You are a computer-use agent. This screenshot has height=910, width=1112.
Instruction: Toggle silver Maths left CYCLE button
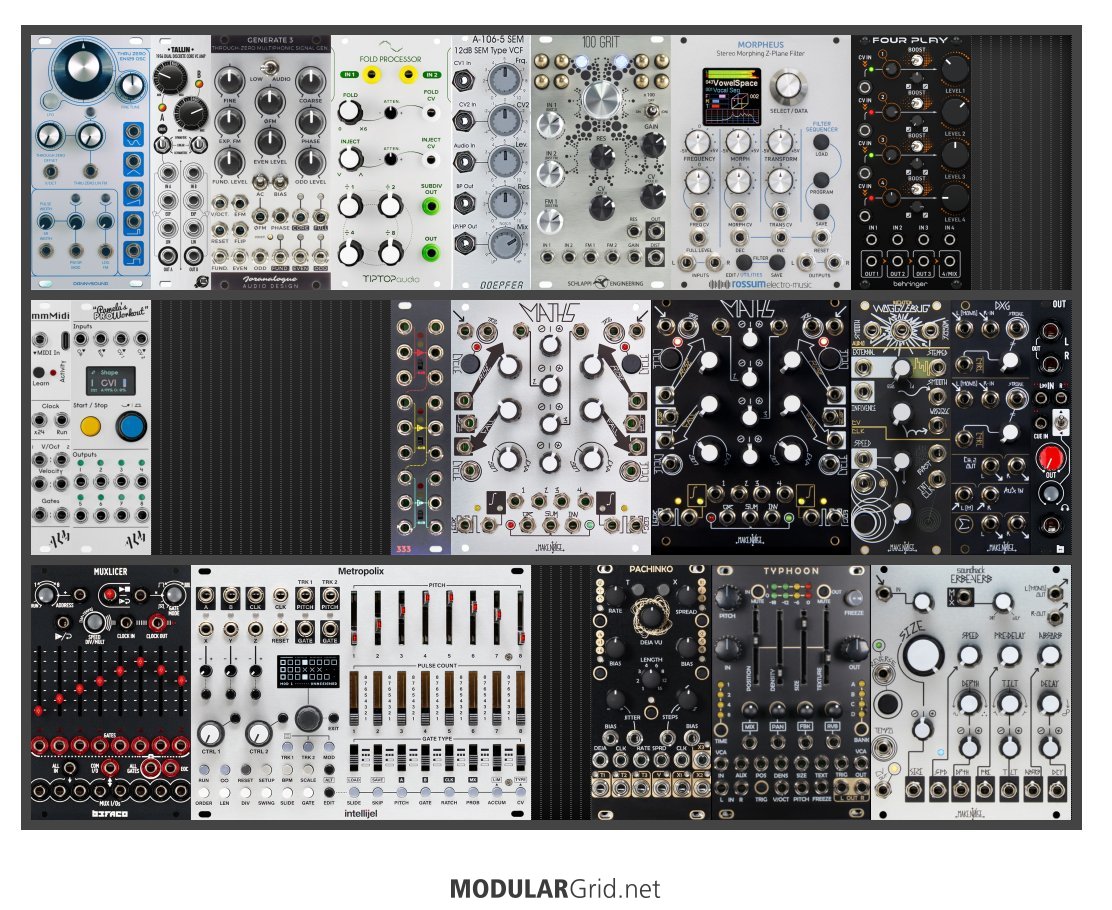(469, 365)
